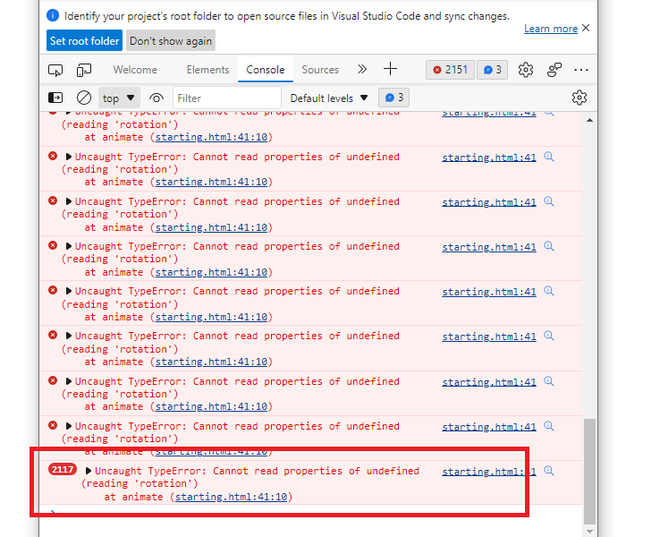Image resolution: width=660 pixels, height=537 pixels.
Task: Switch to the Sources tab
Action: click(x=320, y=70)
